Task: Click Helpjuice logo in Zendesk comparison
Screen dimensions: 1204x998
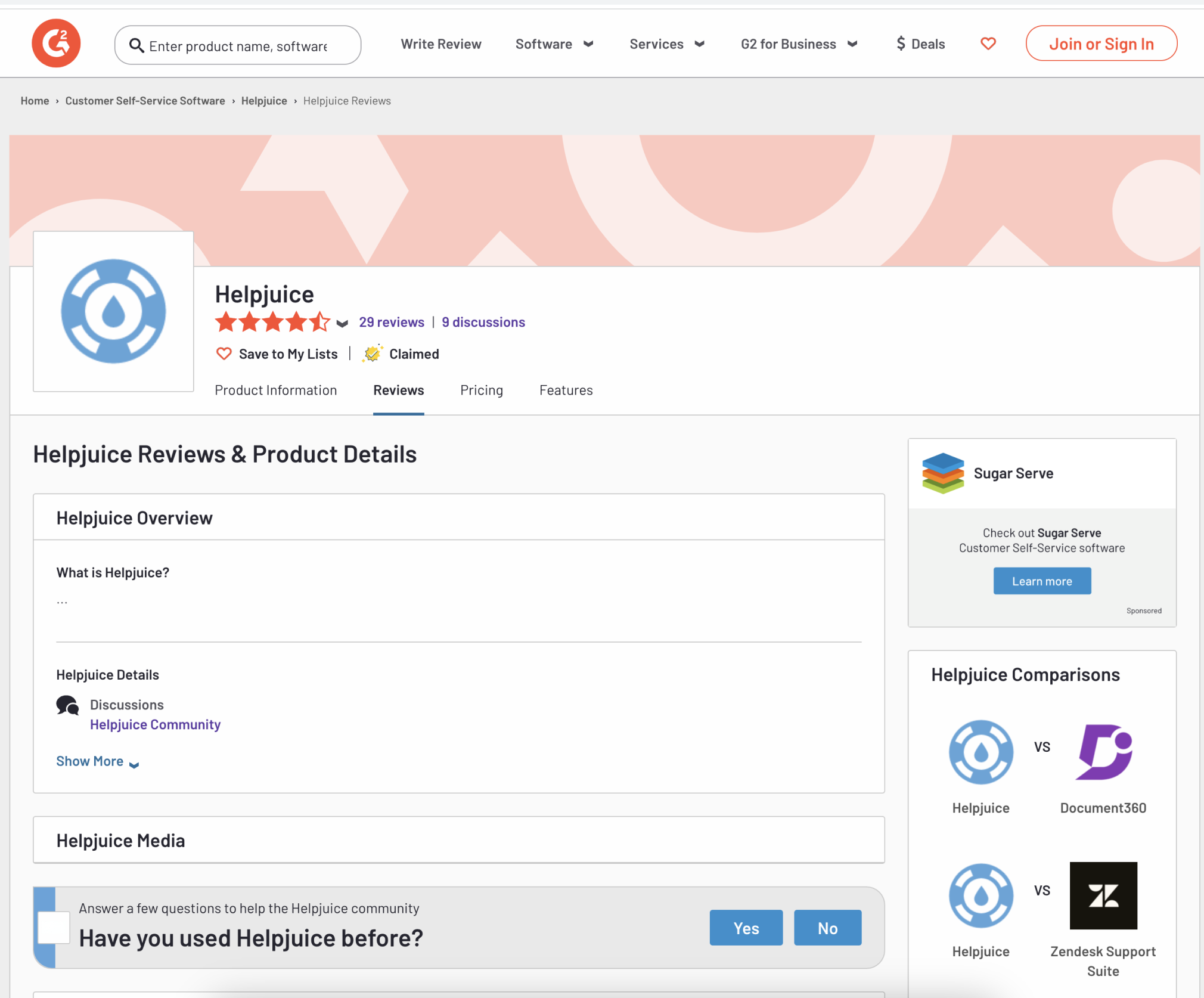Action: pos(980,895)
